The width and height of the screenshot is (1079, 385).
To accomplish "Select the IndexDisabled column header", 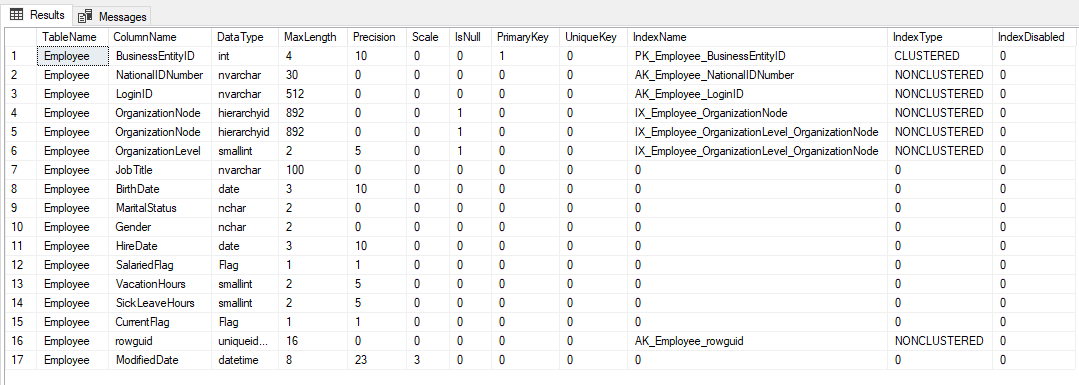I will click(x=1031, y=37).
